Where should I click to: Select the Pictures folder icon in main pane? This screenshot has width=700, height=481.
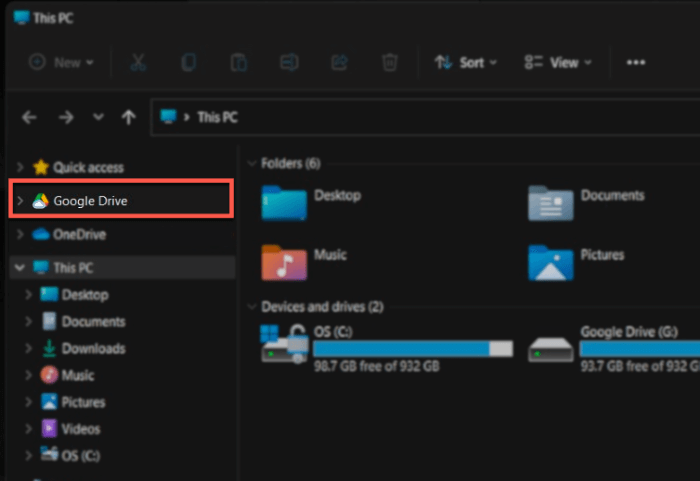point(550,263)
